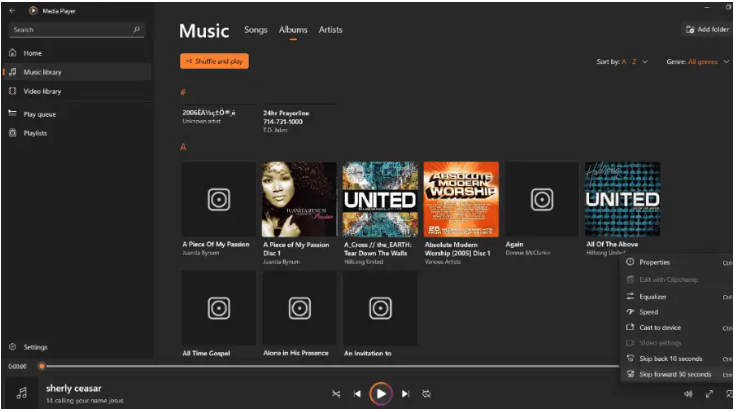
Task: Click the Home house icon in sidebar
Action: click(x=13, y=53)
